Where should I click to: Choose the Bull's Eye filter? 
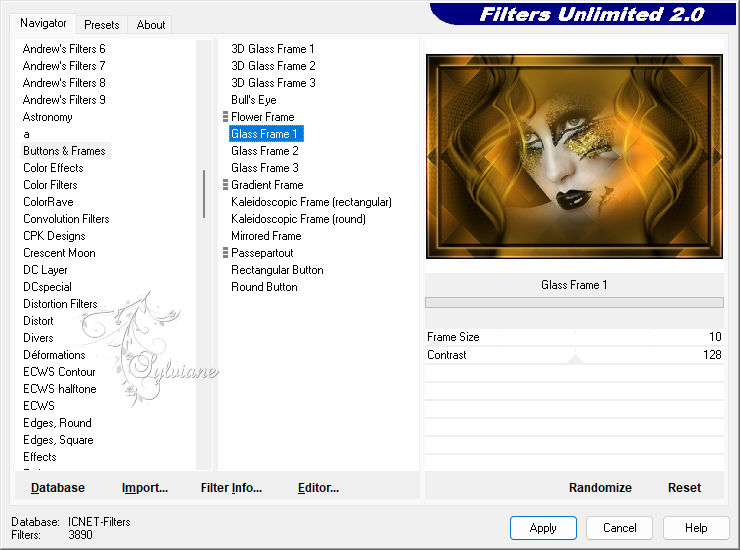pyautogui.click(x=253, y=100)
